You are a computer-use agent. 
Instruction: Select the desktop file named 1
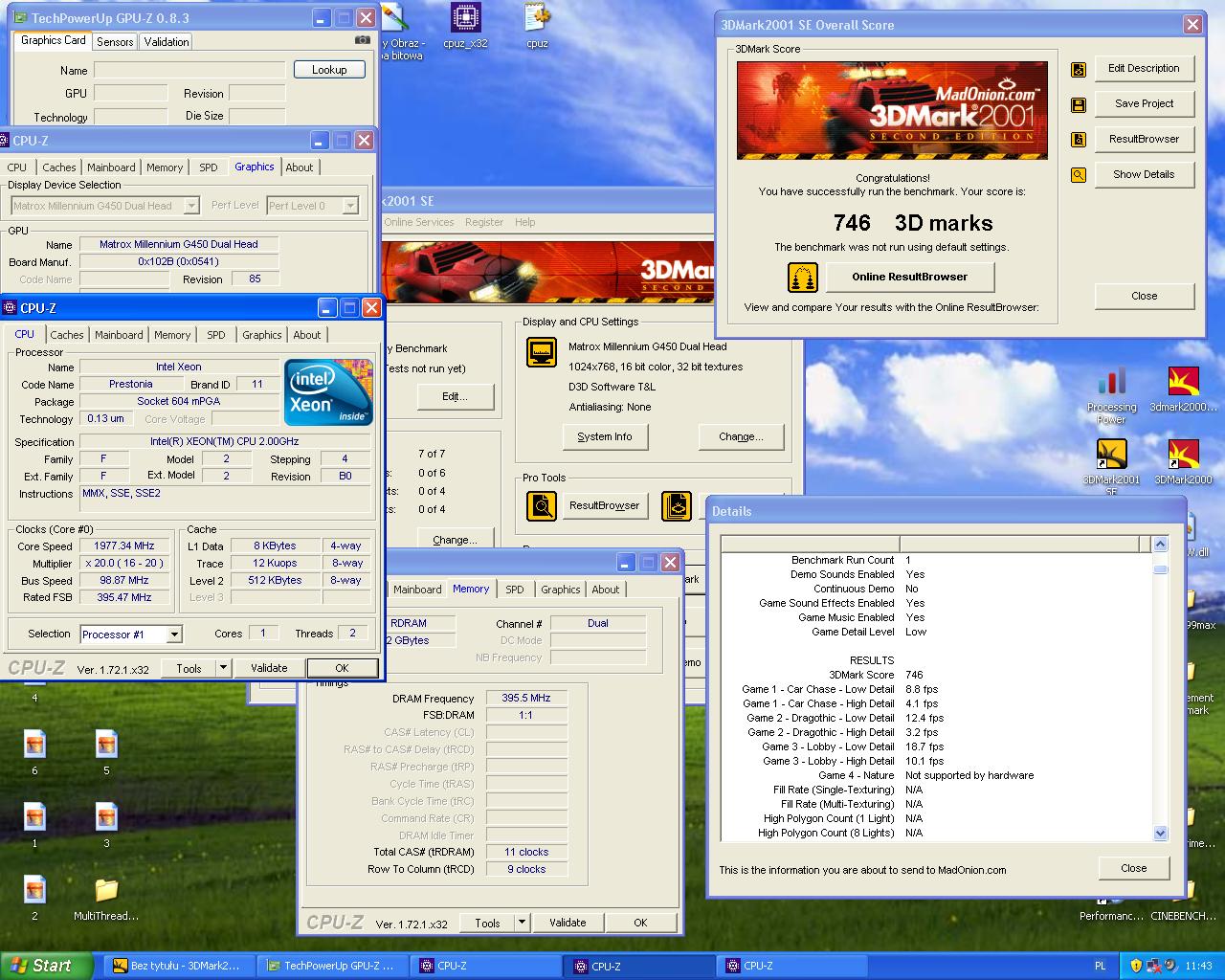34,825
